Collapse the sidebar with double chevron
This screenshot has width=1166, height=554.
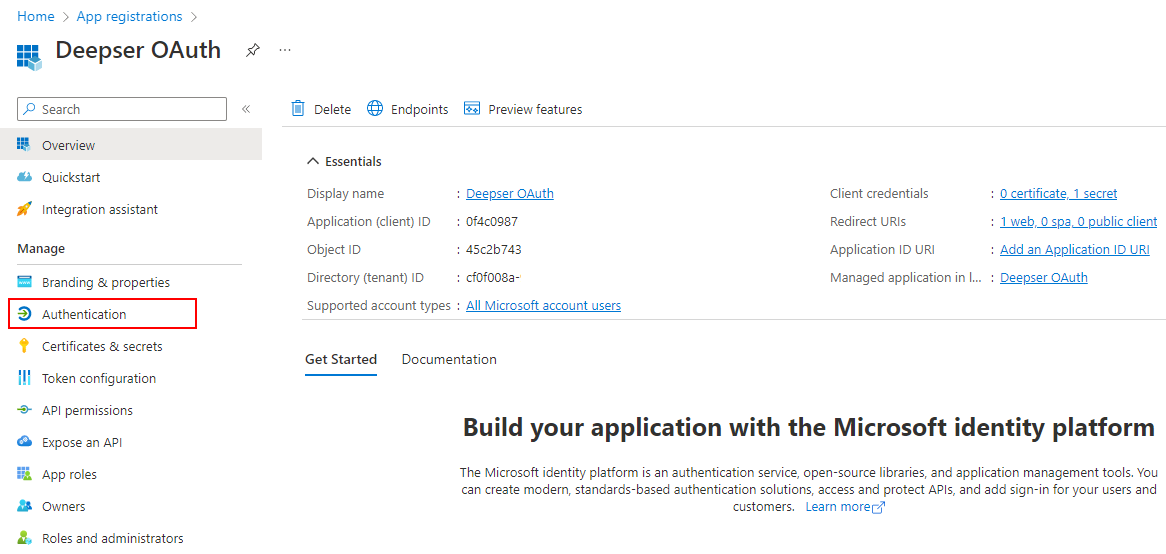[246, 109]
